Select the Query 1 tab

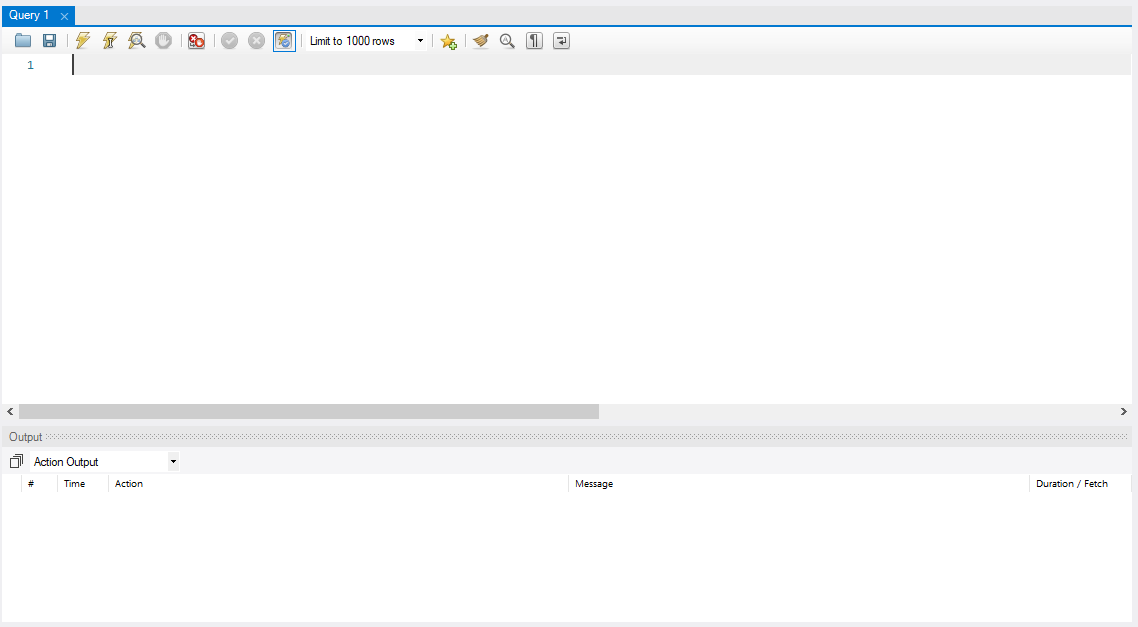pos(30,15)
